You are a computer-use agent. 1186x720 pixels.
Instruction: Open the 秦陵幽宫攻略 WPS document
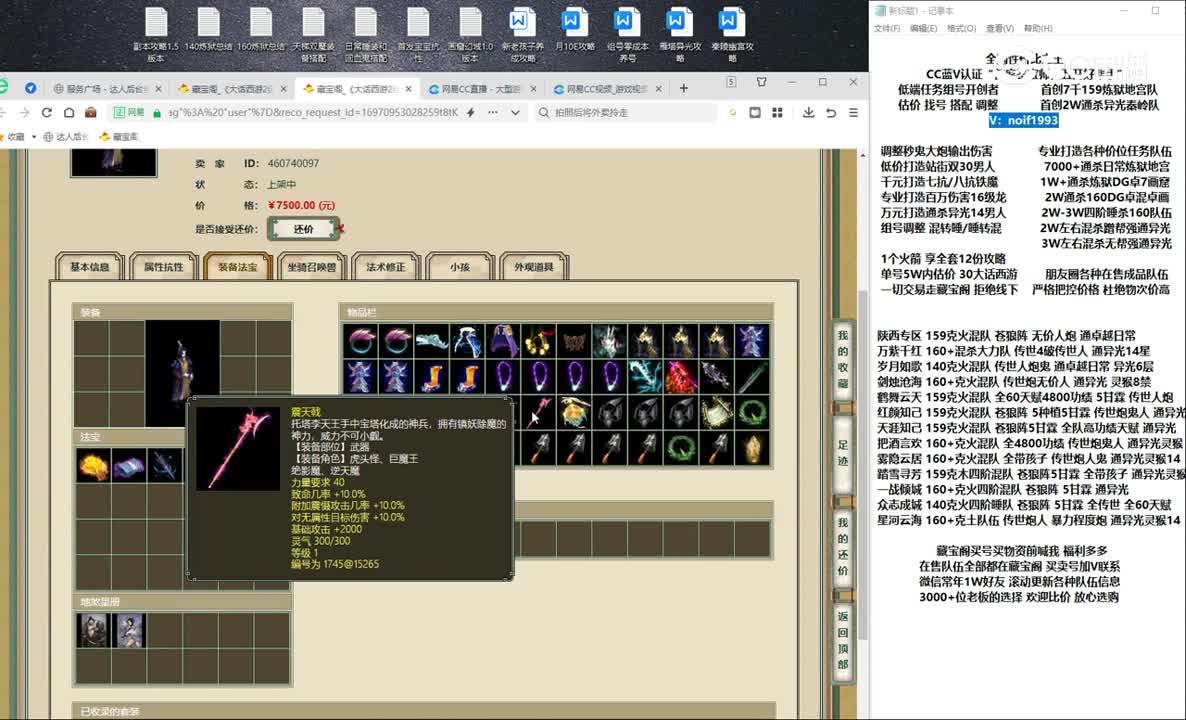(732, 35)
